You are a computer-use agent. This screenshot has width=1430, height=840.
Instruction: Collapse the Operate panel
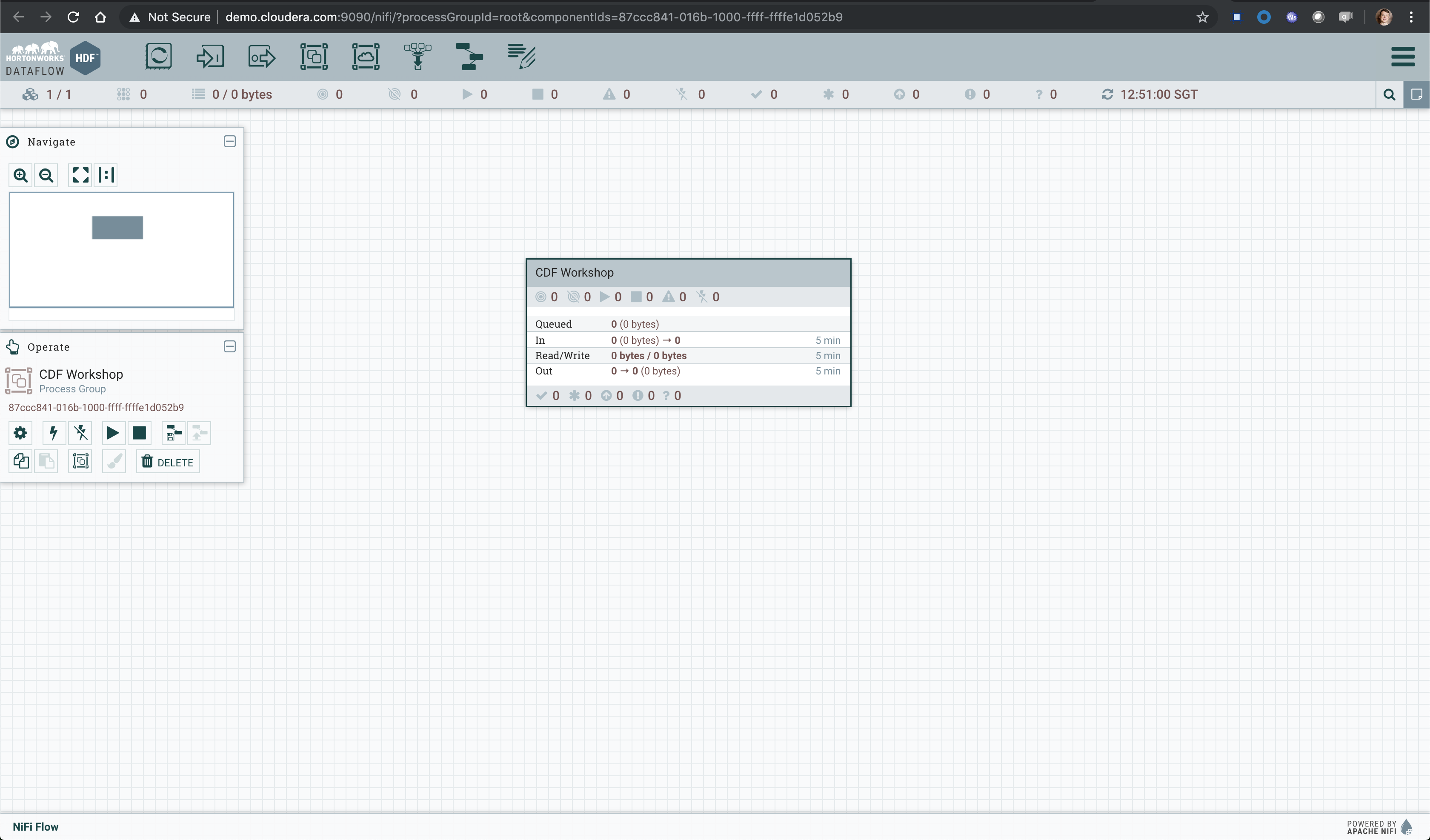[230, 347]
